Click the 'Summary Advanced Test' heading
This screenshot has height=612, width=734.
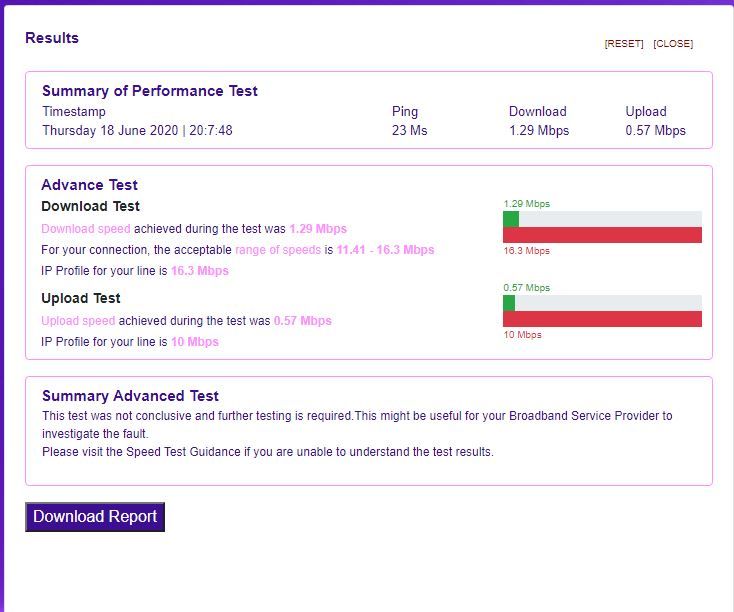tap(130, 396)
